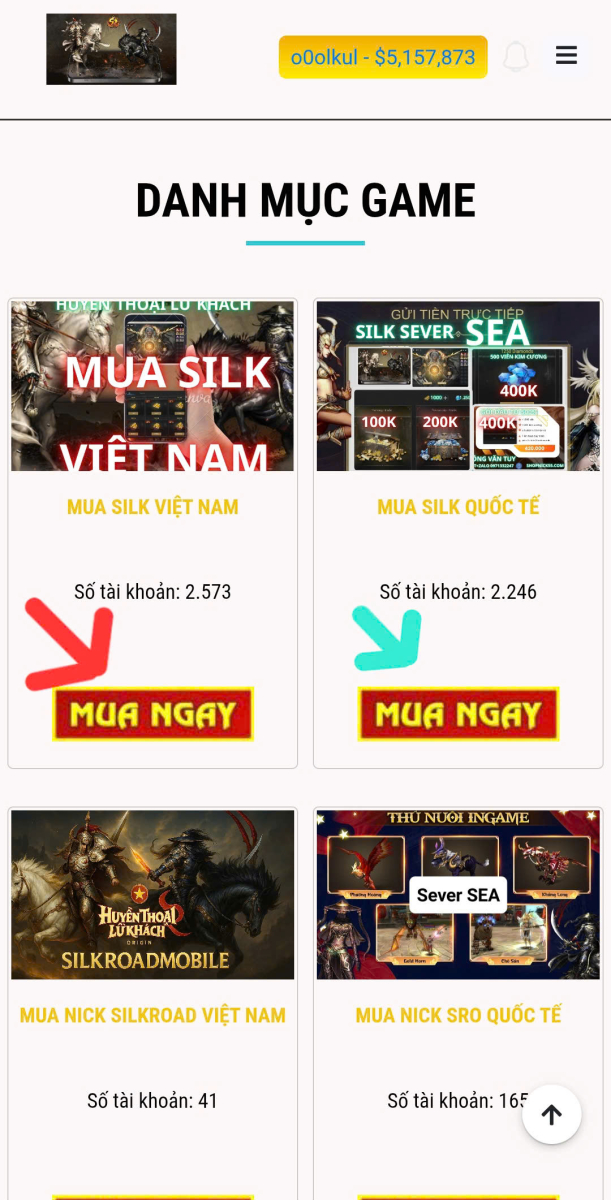Image resolution: width=611 pixels, height=1200 pixels.
Task: Click Mua Ngay under Mua Silk Việt Nam
Action: pyautogui.click(x=153, y=714)
